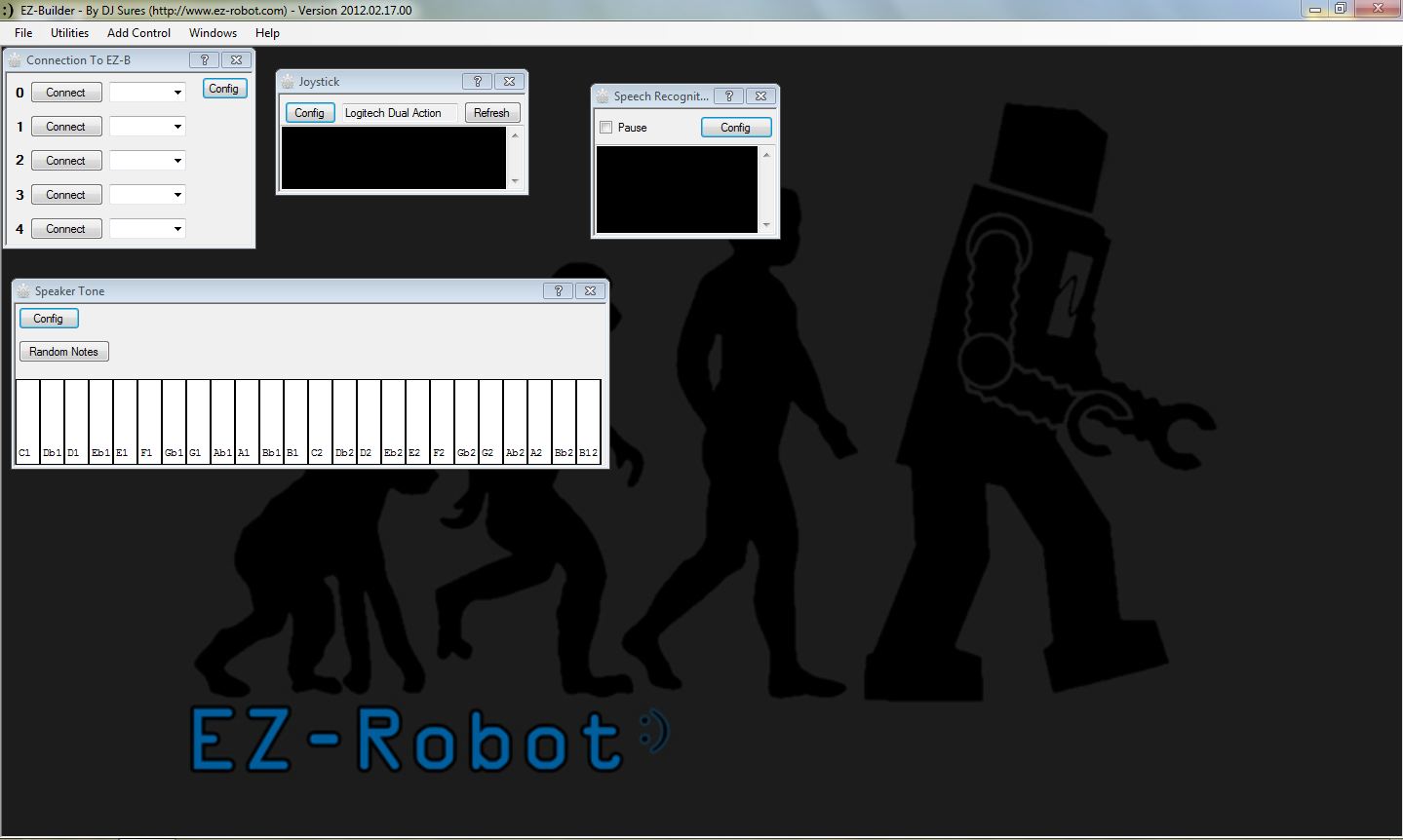
Task: Open help for Connection To EZ-B panel
Action: [205, 59]
